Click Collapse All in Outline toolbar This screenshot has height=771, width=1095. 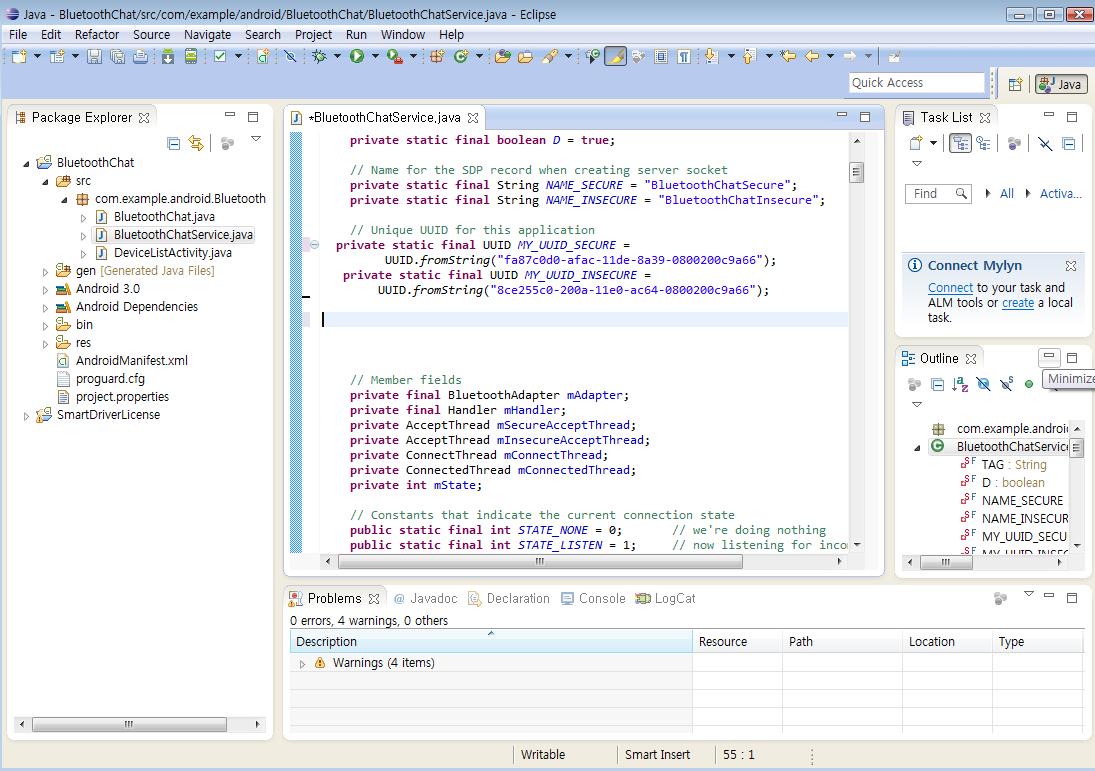938,384
